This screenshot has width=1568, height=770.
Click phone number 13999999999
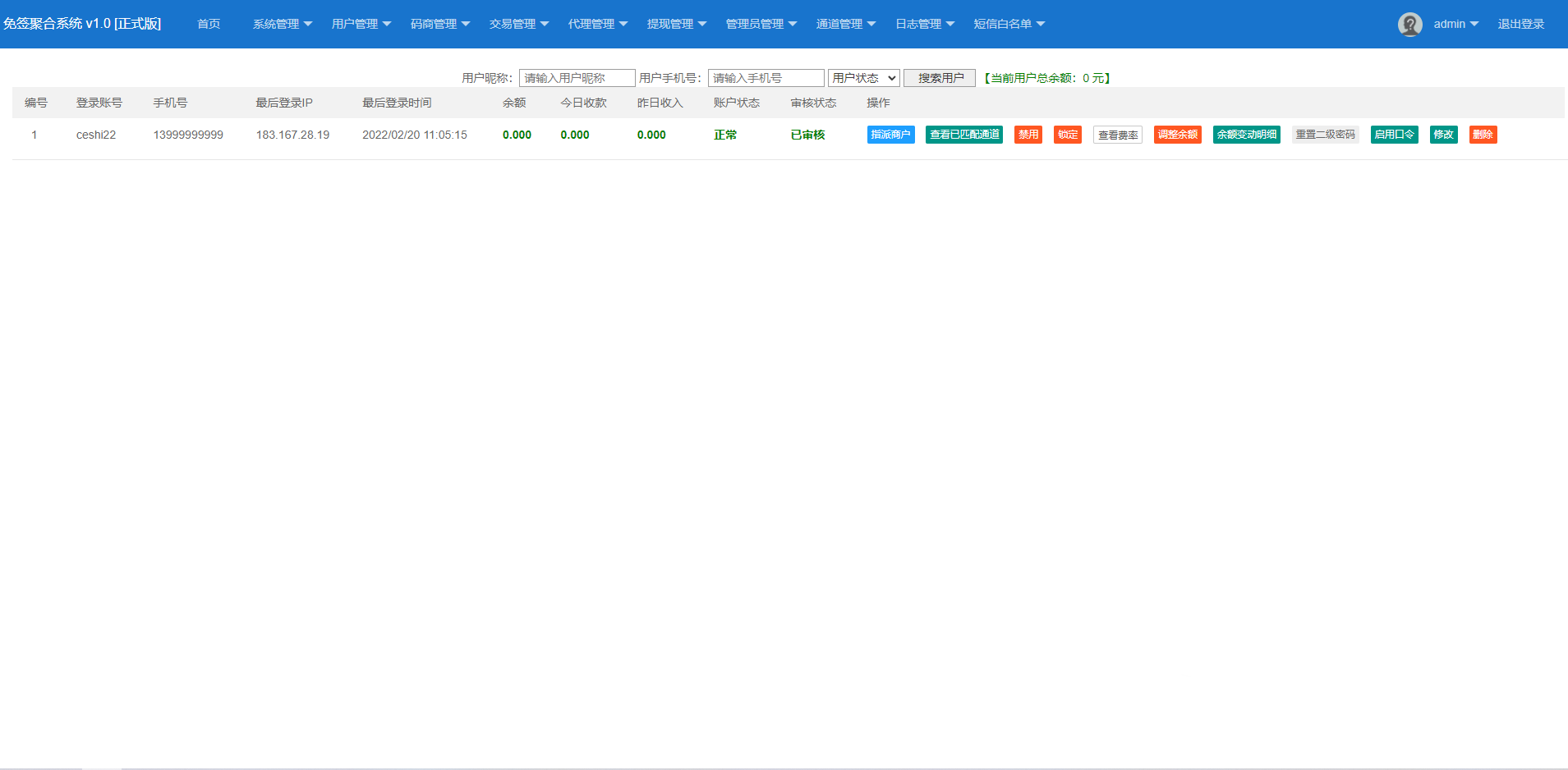pyautogui.click(x=188, y=135)
